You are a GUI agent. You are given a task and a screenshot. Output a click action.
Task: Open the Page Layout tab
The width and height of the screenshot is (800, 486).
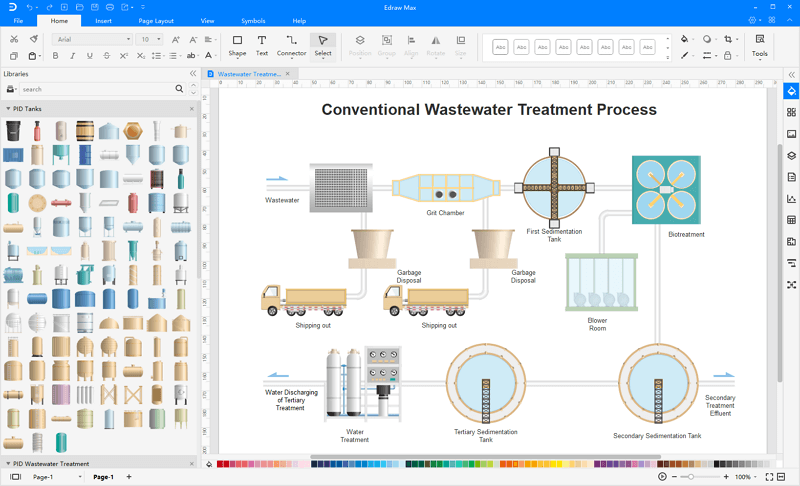[156, 20]
